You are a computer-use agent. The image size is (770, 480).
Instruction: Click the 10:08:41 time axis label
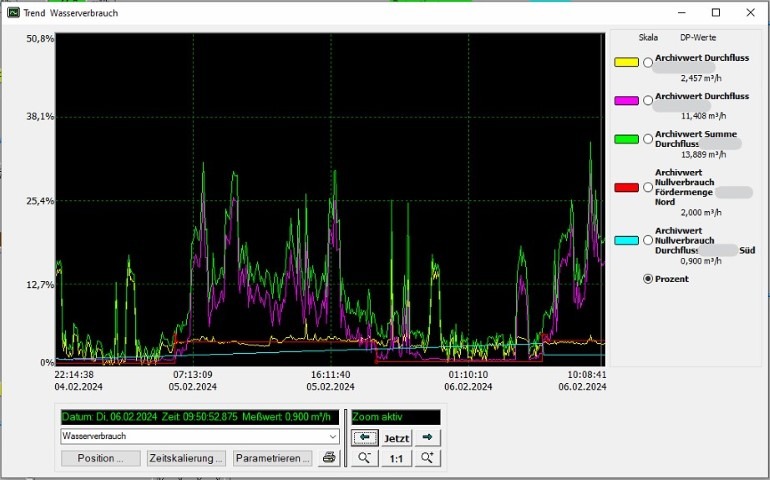(586, 374)
